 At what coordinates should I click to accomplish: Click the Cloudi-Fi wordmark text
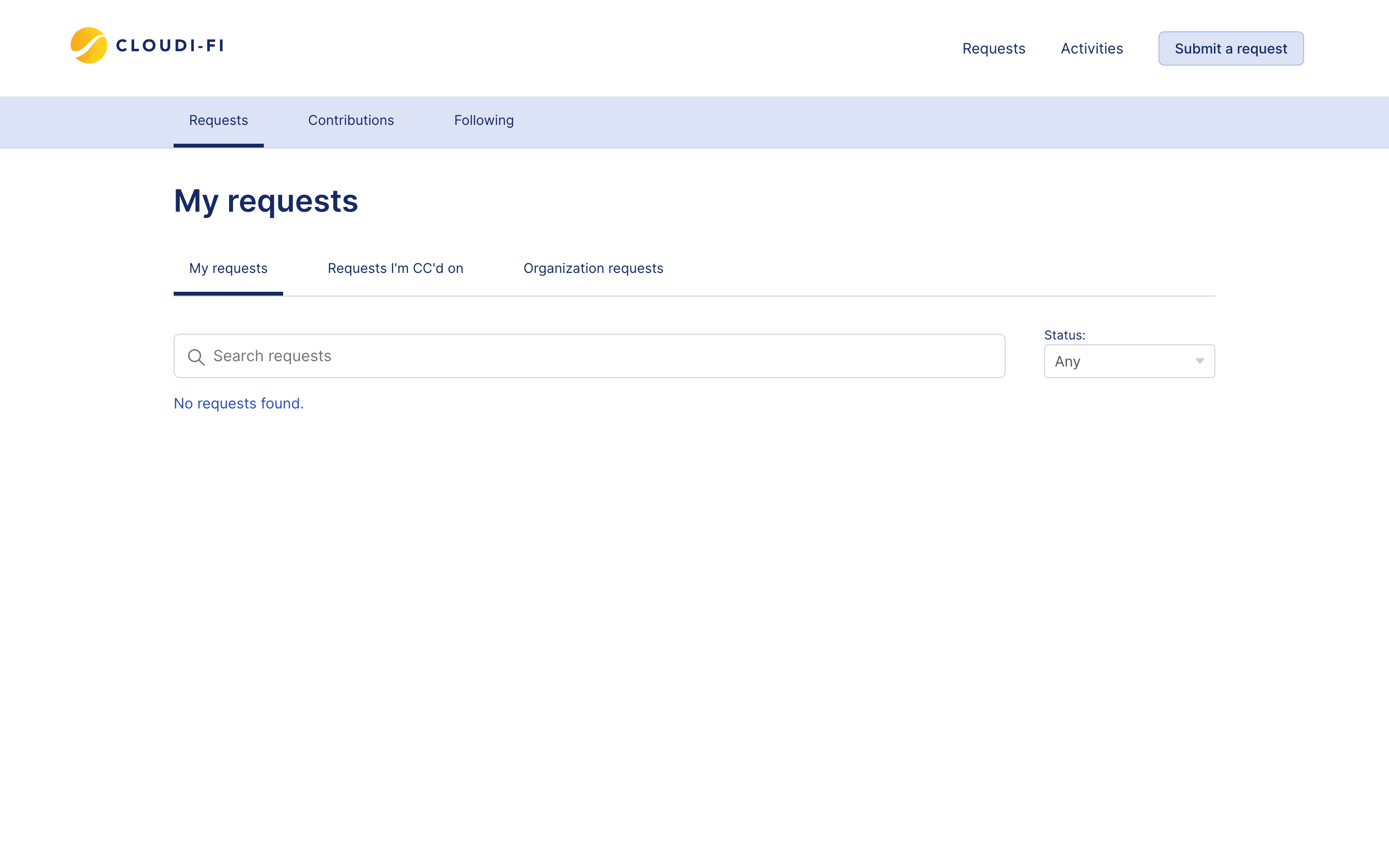(169, 46)
